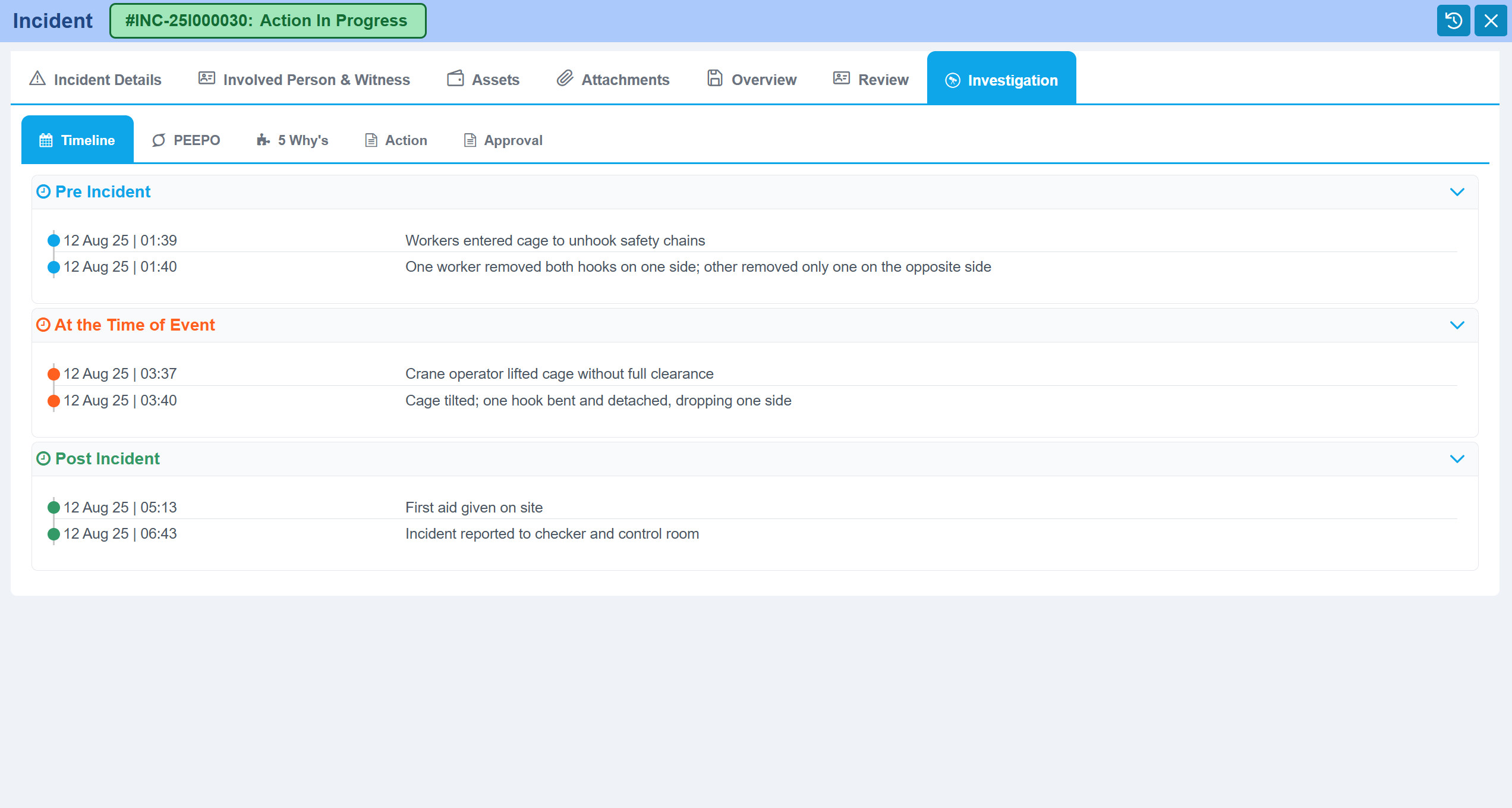The width and height of the screenshot is (1512, 808).
Task: Collapse the Post Incident section chevron
Action: pyautogui.click(x=1457, y=459)
